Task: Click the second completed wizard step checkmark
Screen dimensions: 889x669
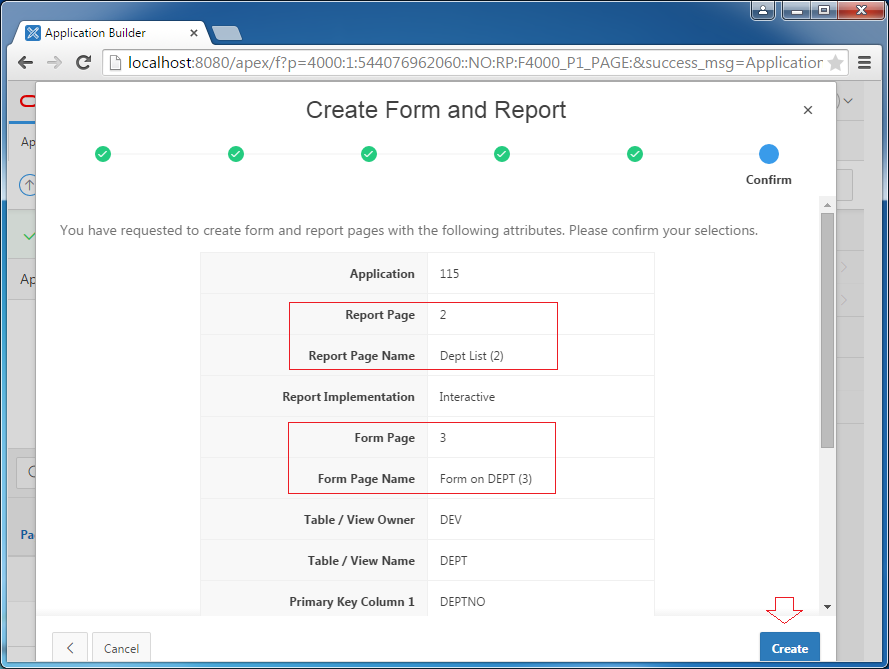Action: pos(236,154)
